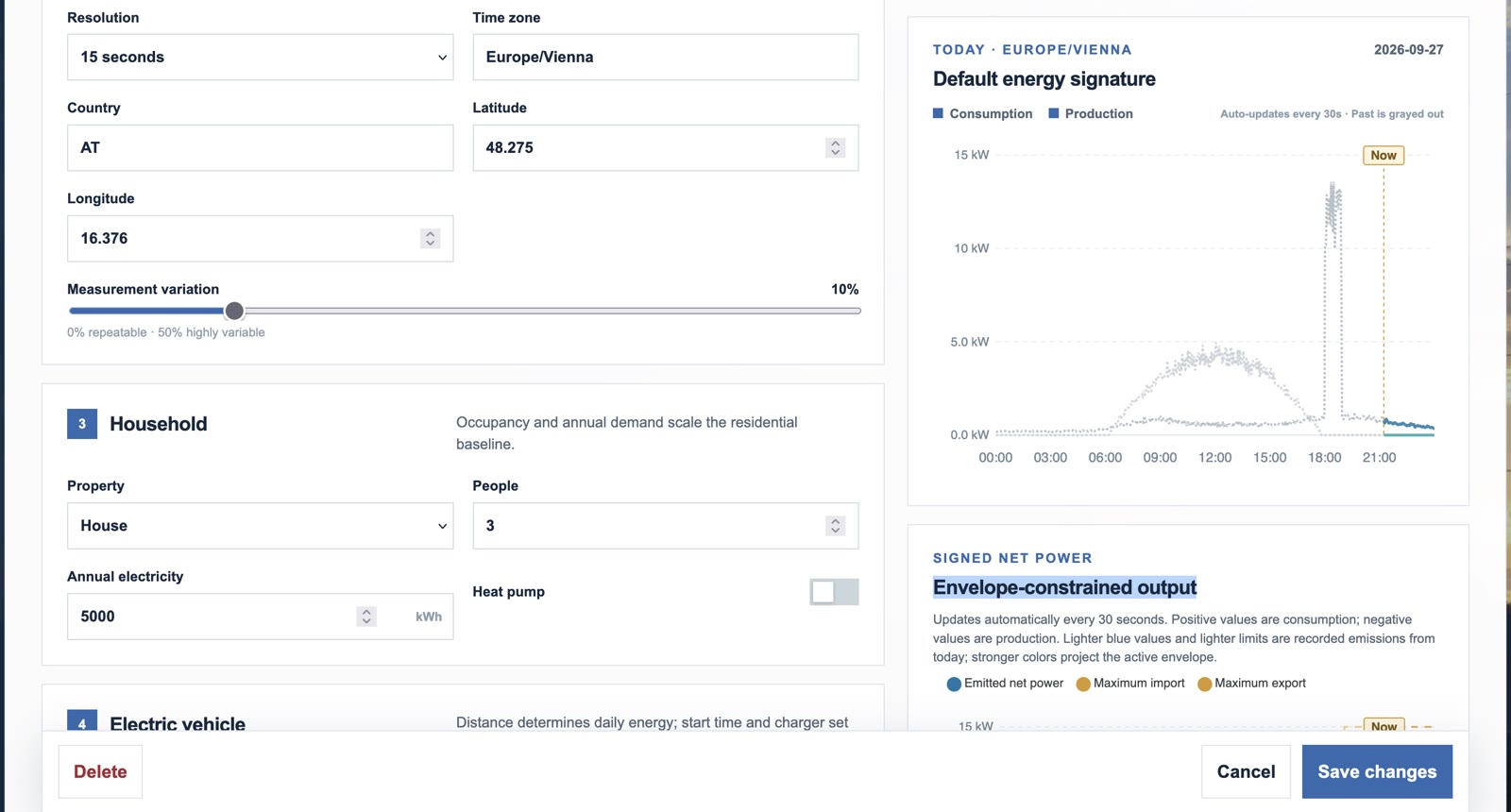Click the Latitude stepper arrows

835,147
